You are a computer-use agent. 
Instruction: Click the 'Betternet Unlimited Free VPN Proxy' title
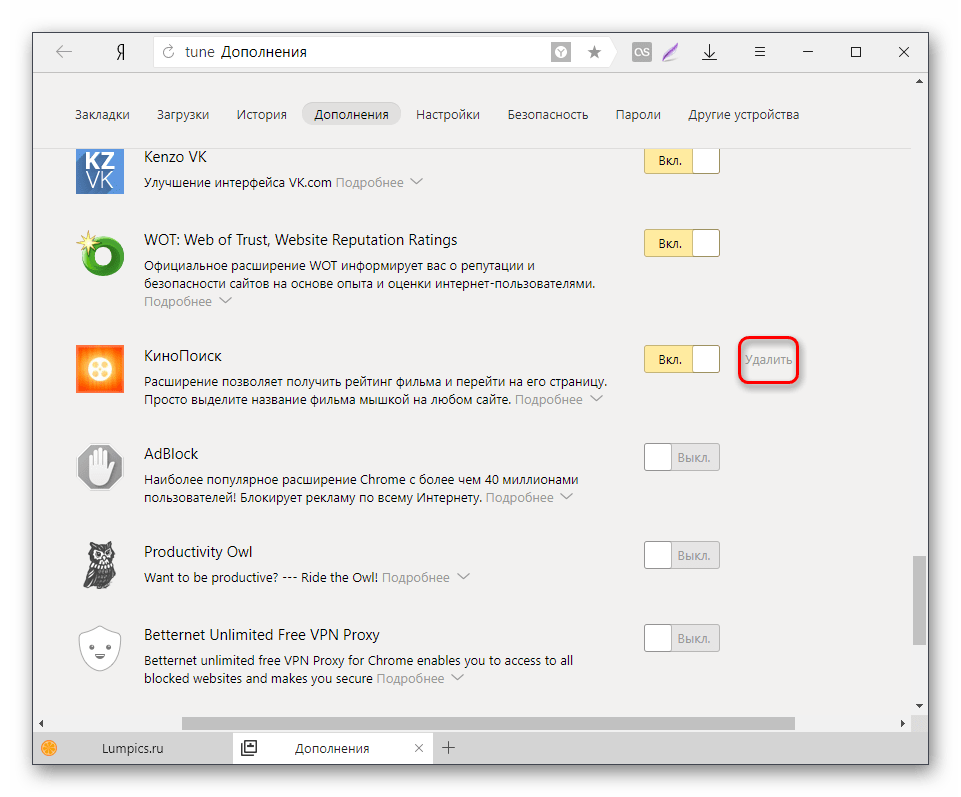[x=262, y=635]
